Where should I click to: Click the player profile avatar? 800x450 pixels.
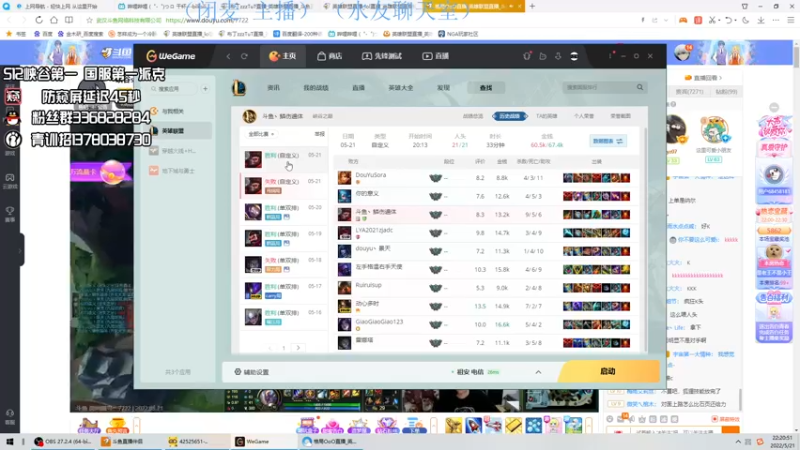249,116
